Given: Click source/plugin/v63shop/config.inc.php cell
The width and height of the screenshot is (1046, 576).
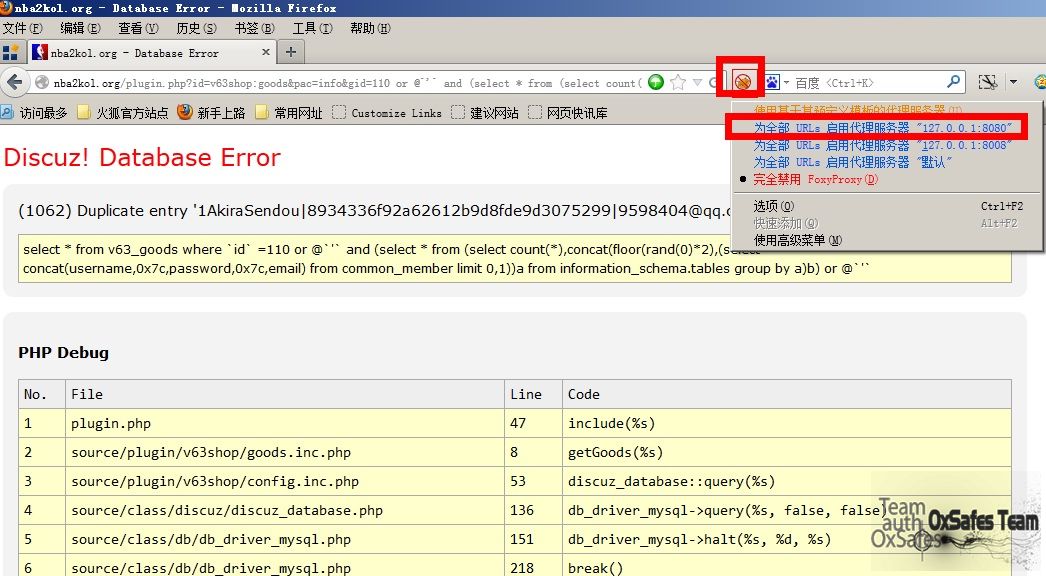Looking at the screenshot, I should click(x=285, y=481).
